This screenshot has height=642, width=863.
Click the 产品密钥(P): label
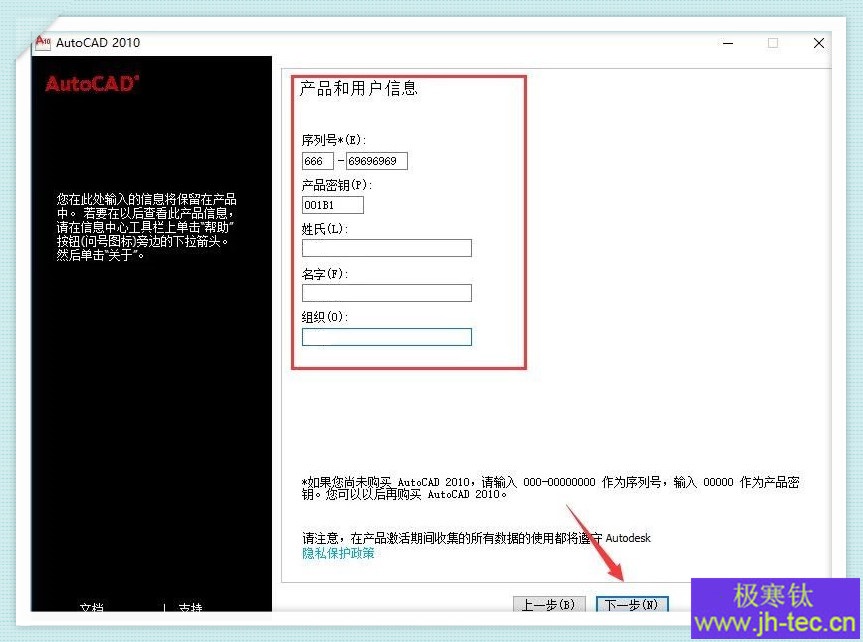pyautogui.click(x=337, y=185)
